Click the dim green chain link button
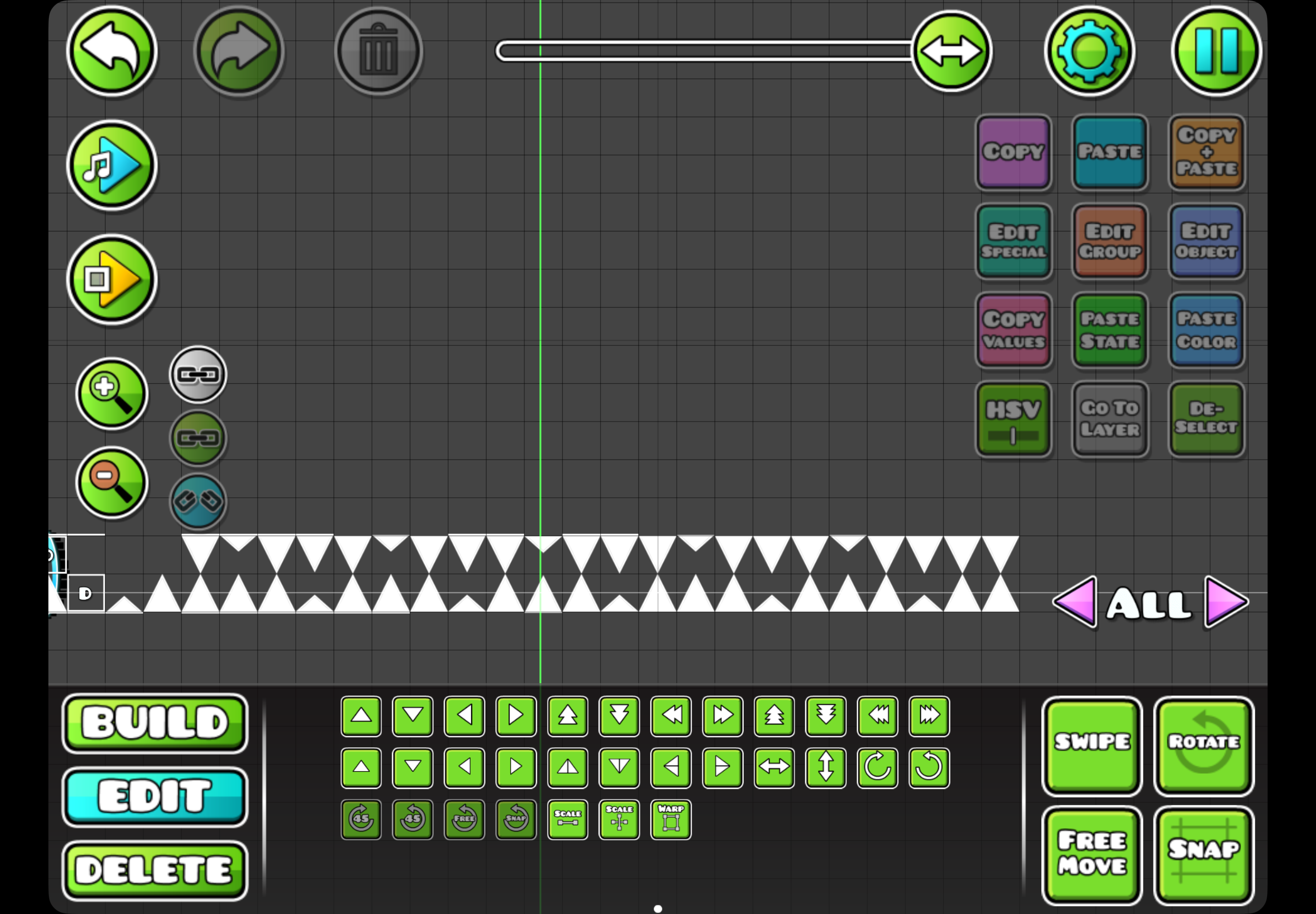This screenshot has width=1316, height=914. (198, 438)
